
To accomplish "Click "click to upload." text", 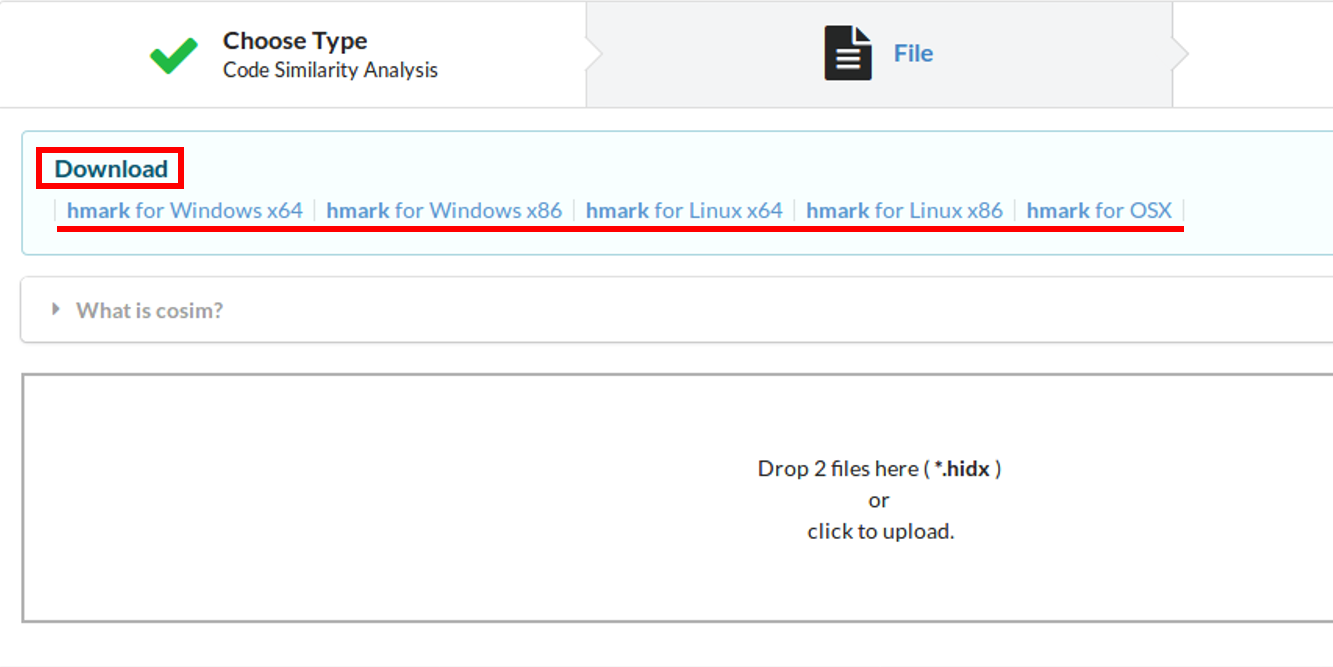I will click(x=881, y=532).
